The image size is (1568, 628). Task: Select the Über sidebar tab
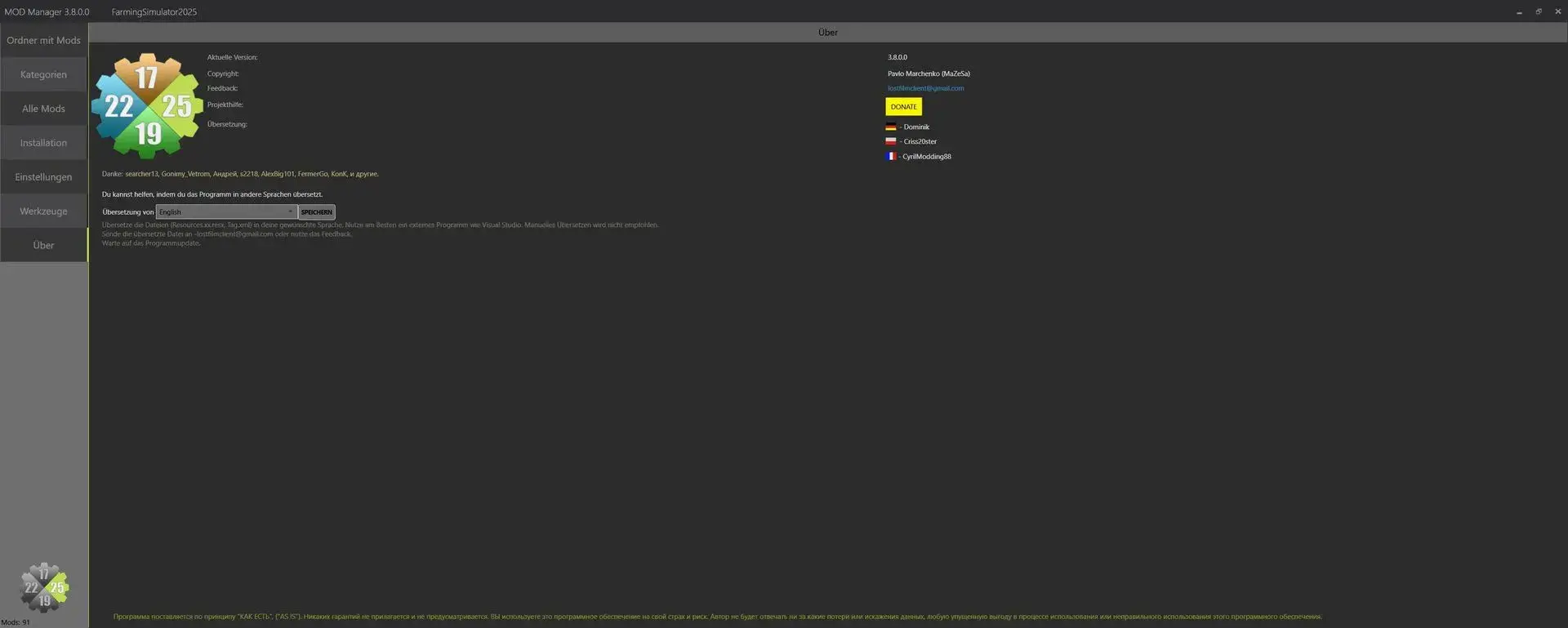coord(44,245)
